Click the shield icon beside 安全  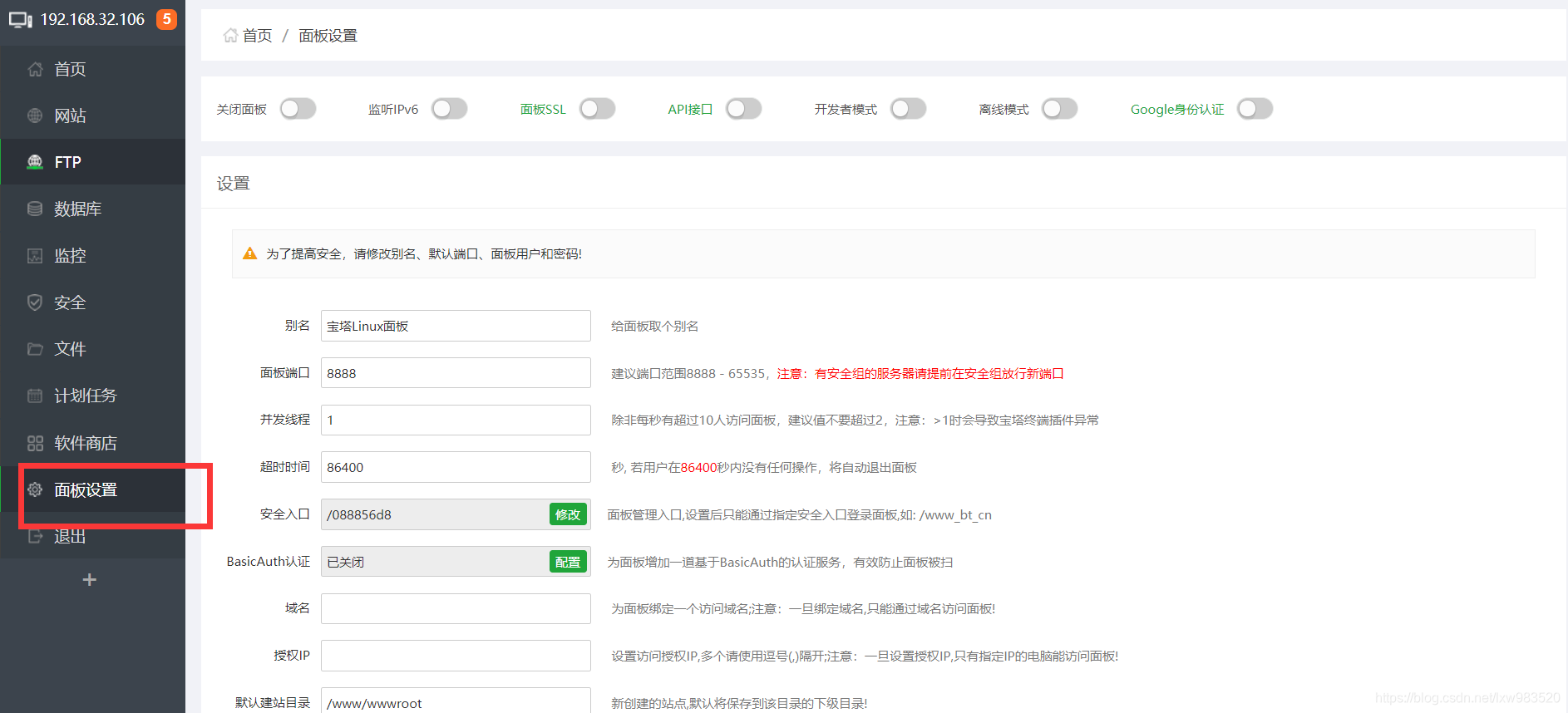point(35,302)
